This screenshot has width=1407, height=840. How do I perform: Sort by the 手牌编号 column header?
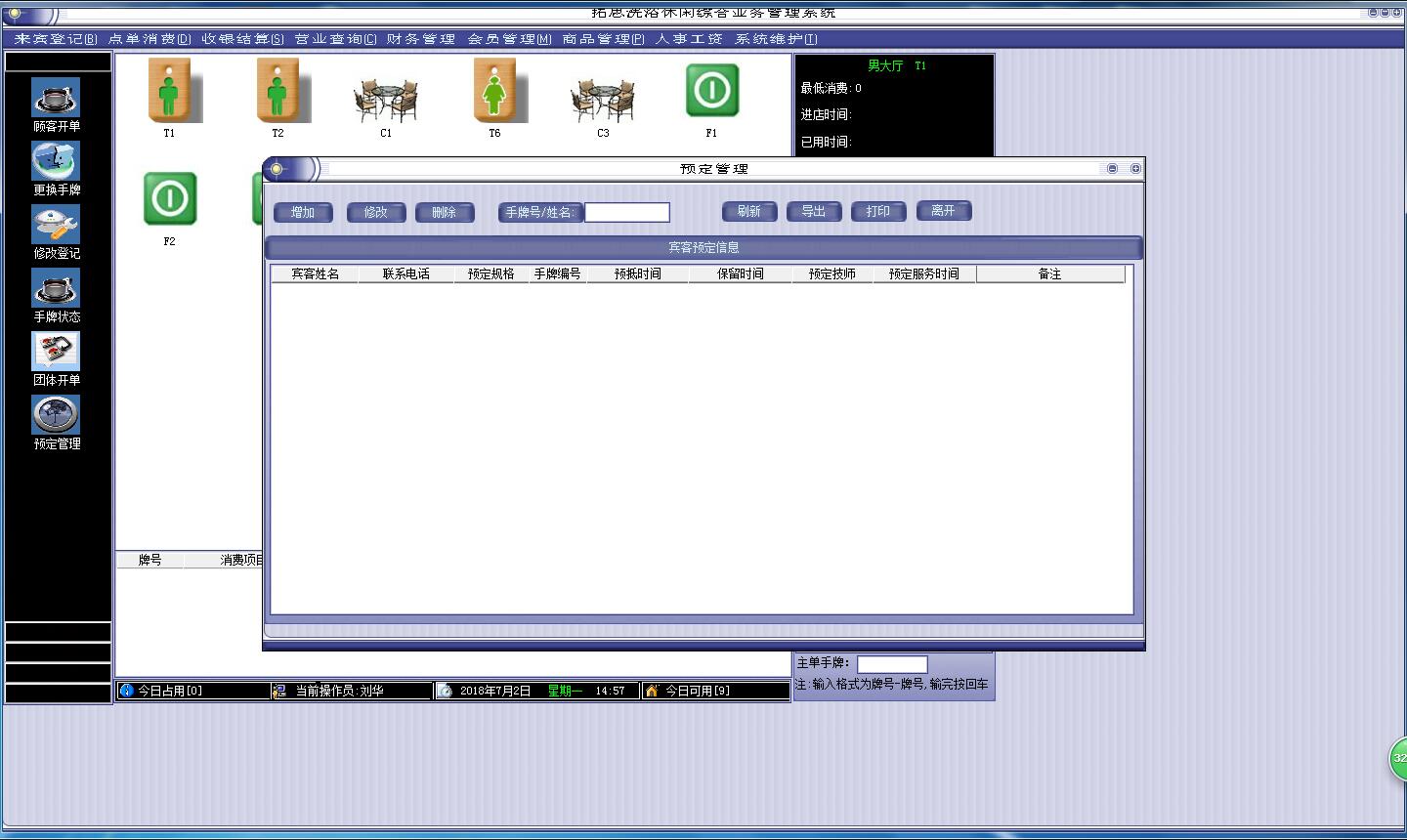[x=558, y=274]
